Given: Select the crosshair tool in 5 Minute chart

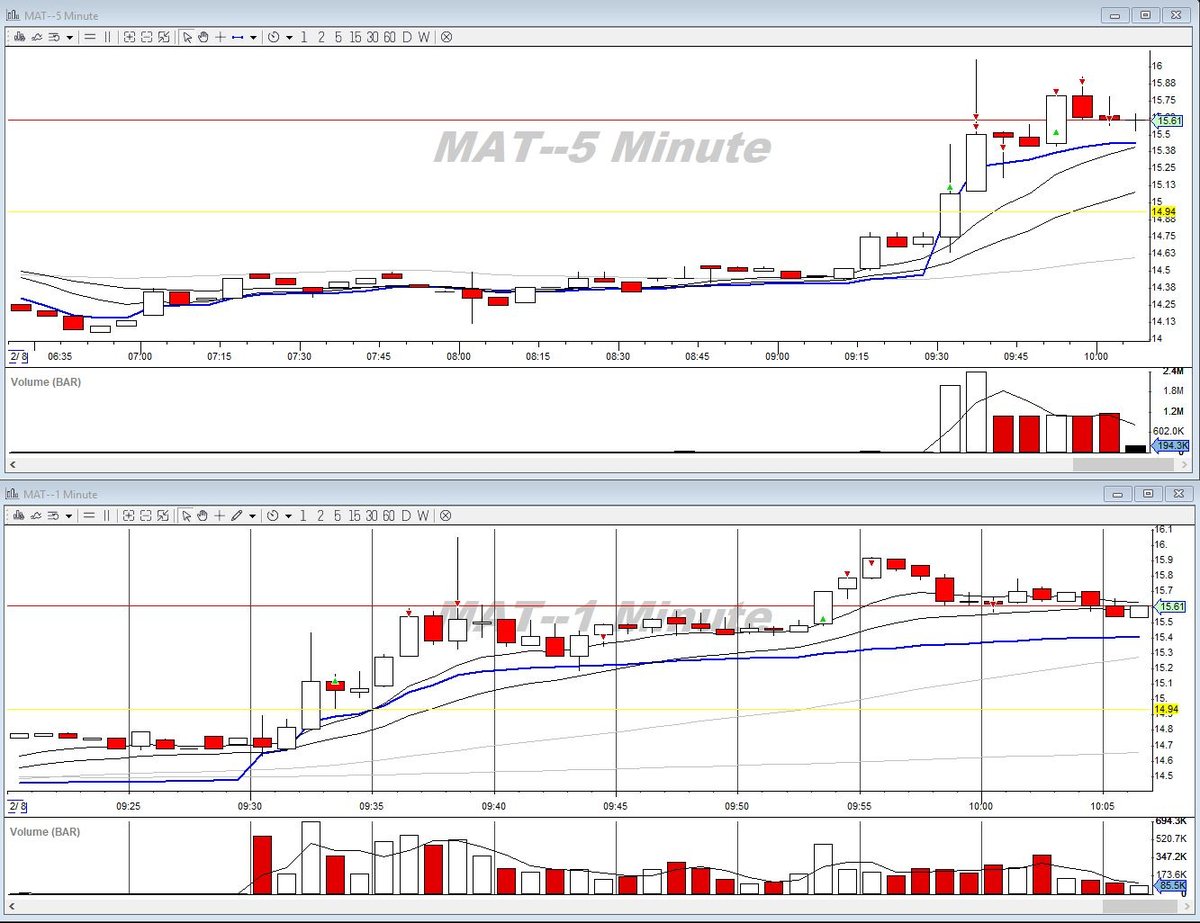Looking at the screenshot, I should [220, 37].
